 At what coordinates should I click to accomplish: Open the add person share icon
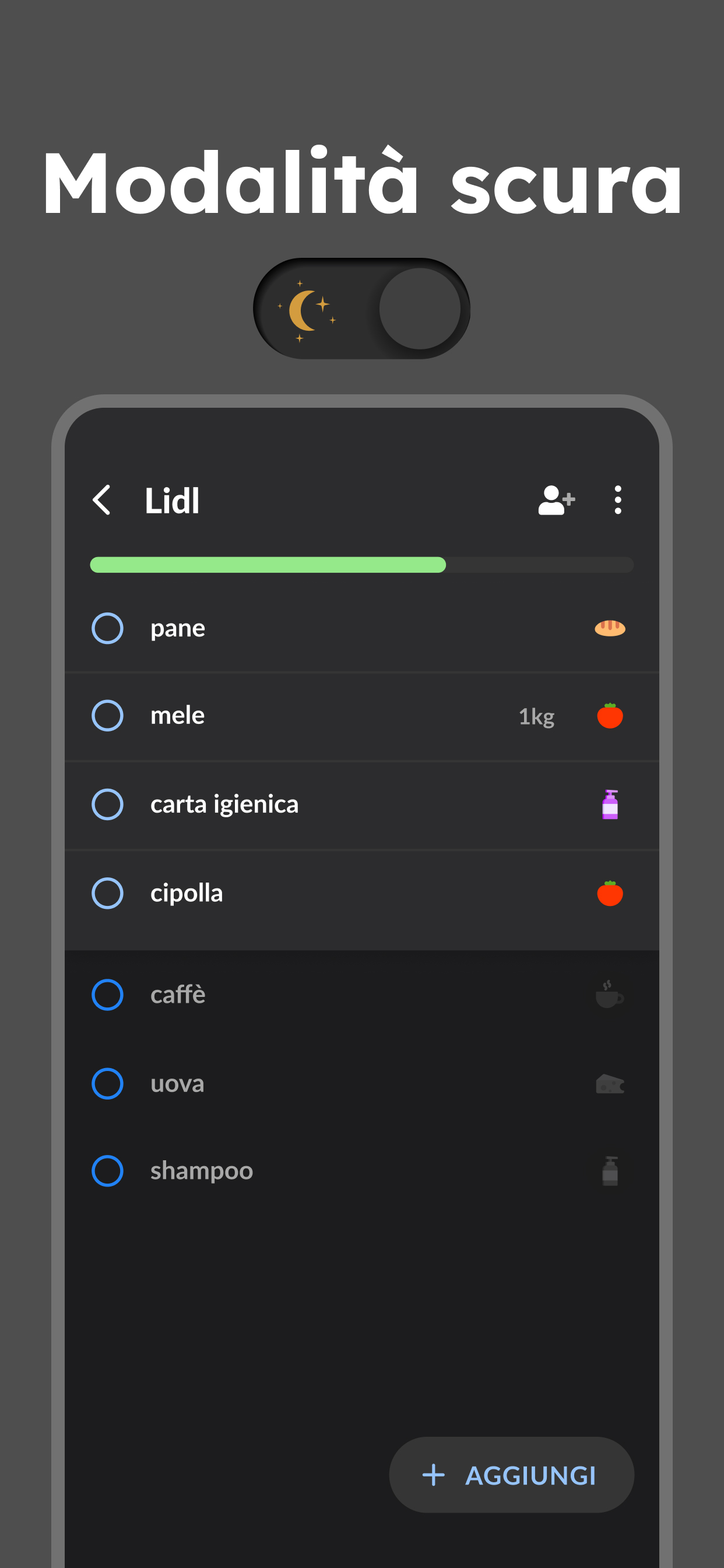(x=556, y=501)
